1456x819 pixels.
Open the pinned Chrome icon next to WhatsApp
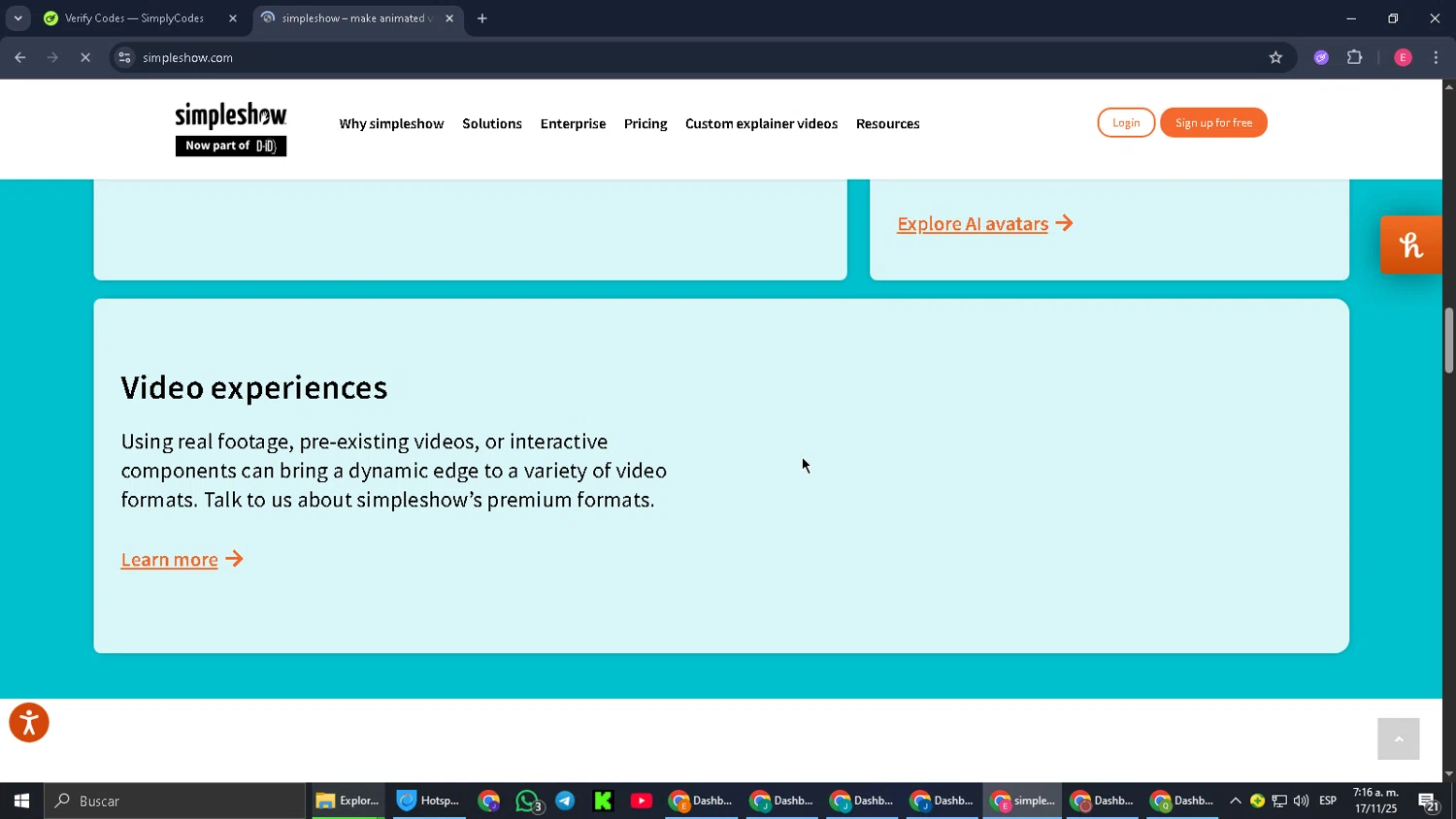point(489,801)
